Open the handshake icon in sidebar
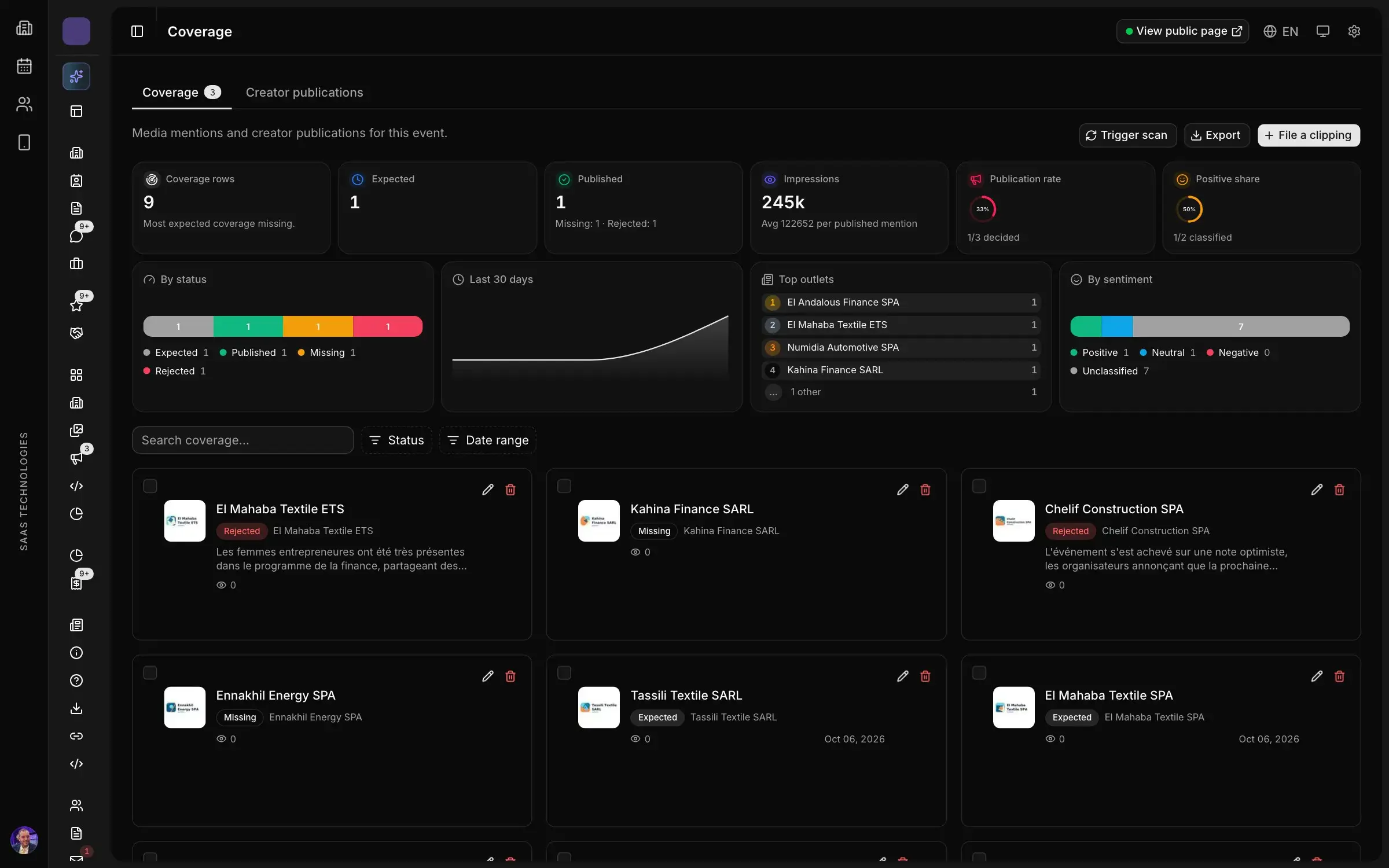1389x868 pixels. [x=76, y=333]
